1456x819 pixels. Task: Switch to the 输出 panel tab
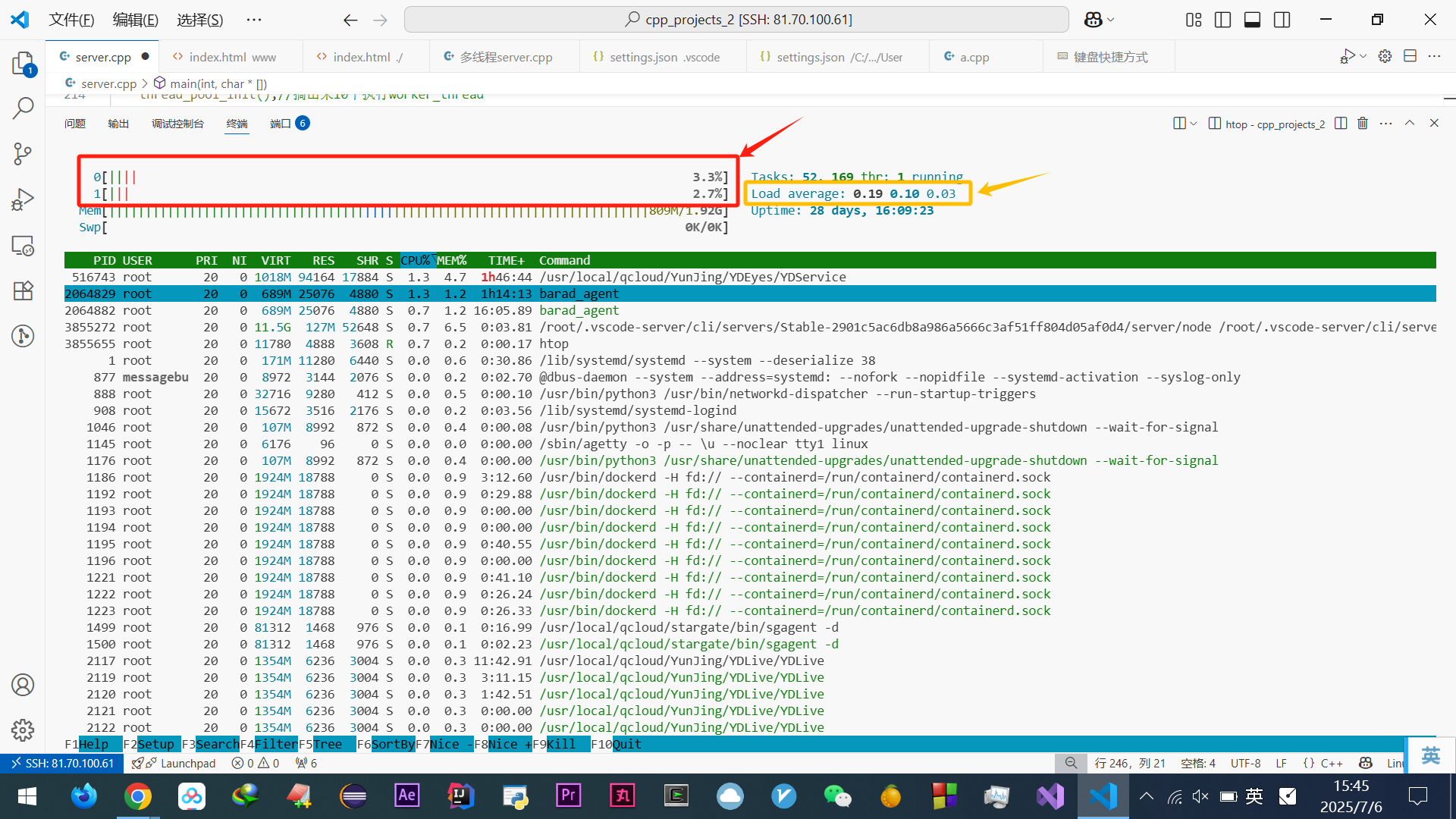tap(118, 124)
